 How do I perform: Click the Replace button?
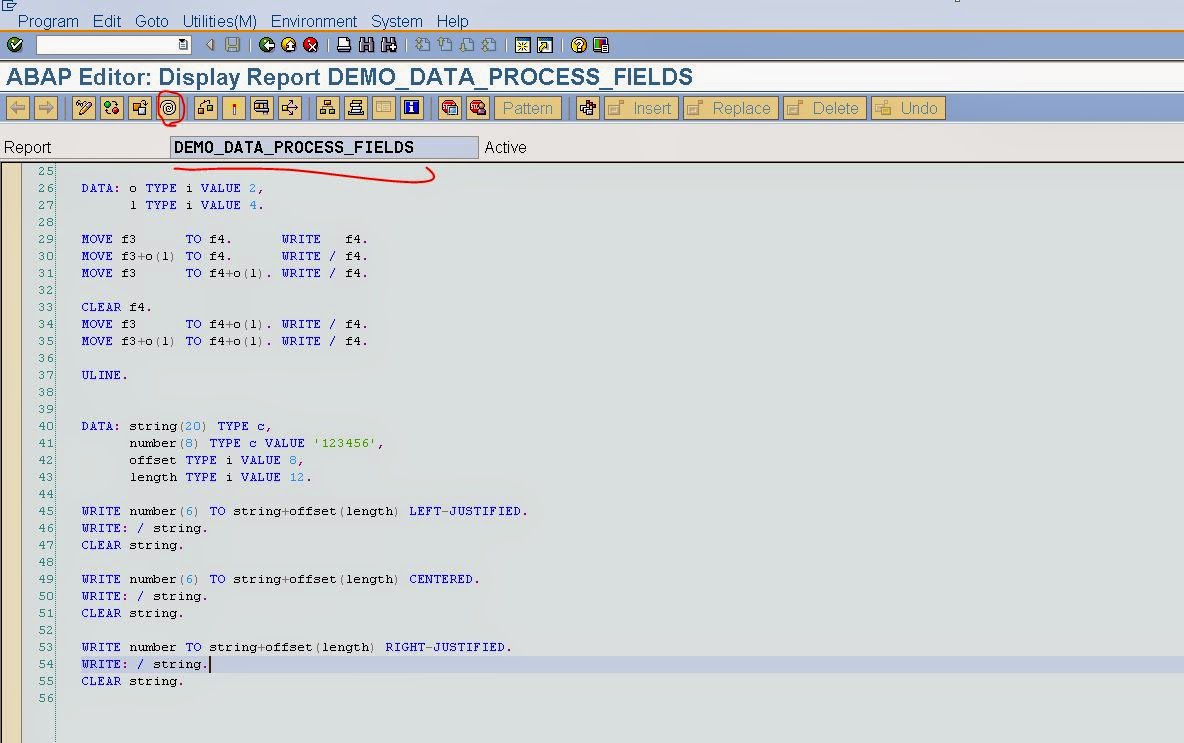(x=730, y=107)
